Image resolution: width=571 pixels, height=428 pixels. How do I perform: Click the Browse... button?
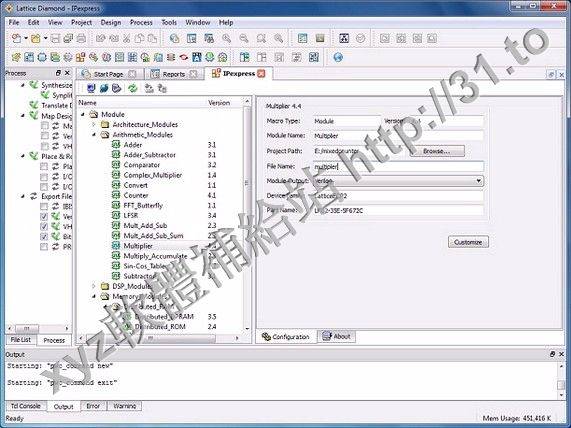coord(437,151)
